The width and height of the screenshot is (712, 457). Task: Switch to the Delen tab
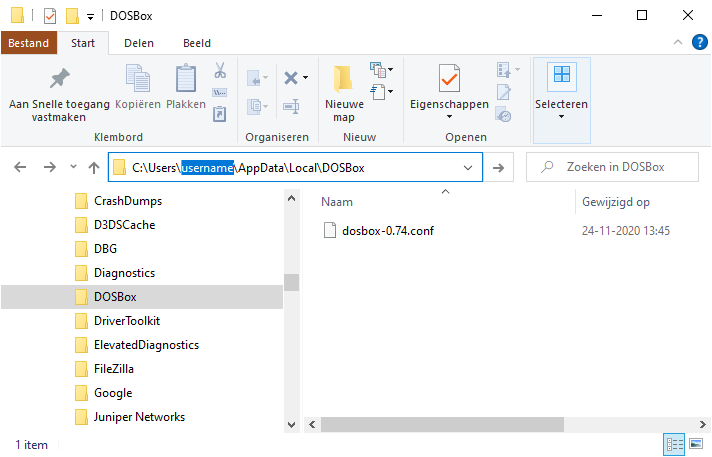139,43
